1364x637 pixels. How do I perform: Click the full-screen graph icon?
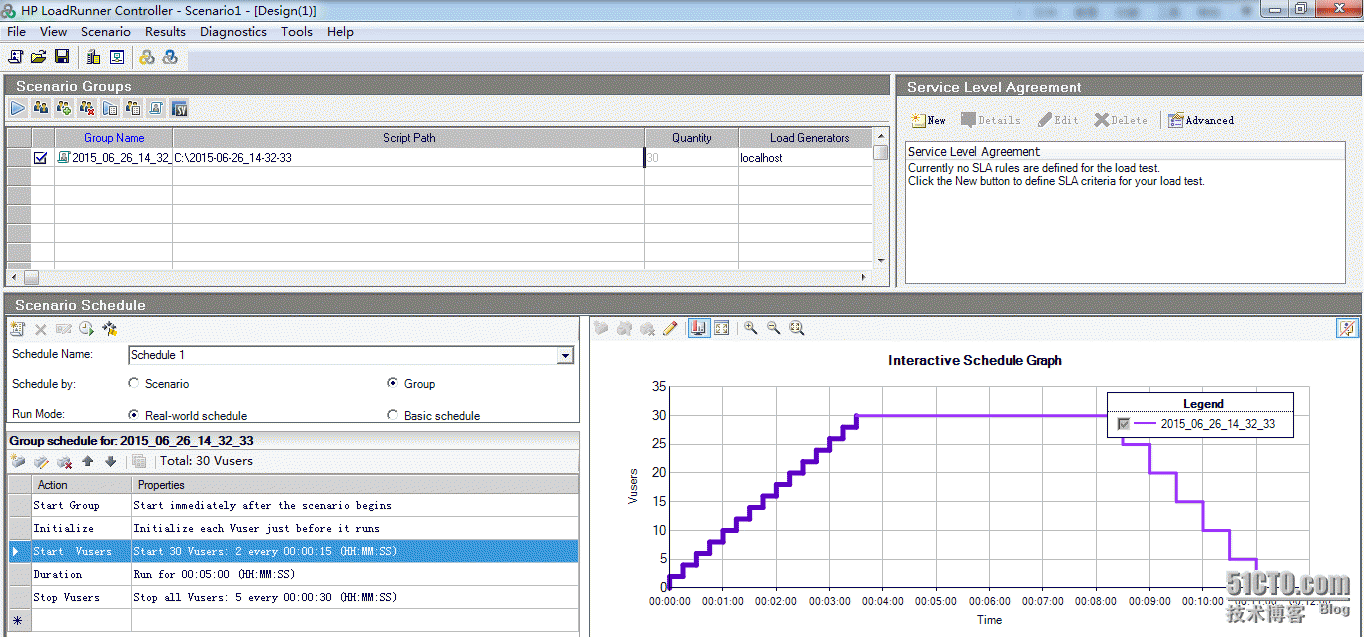(721, 328)
